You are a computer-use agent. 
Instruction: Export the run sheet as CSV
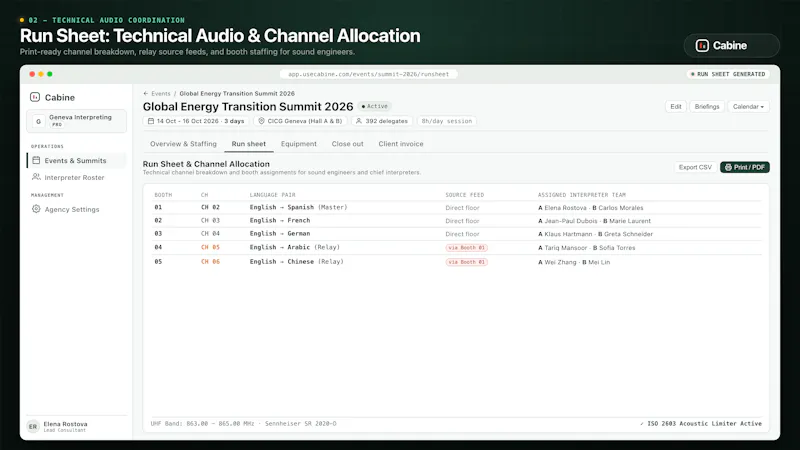[695, 167]
